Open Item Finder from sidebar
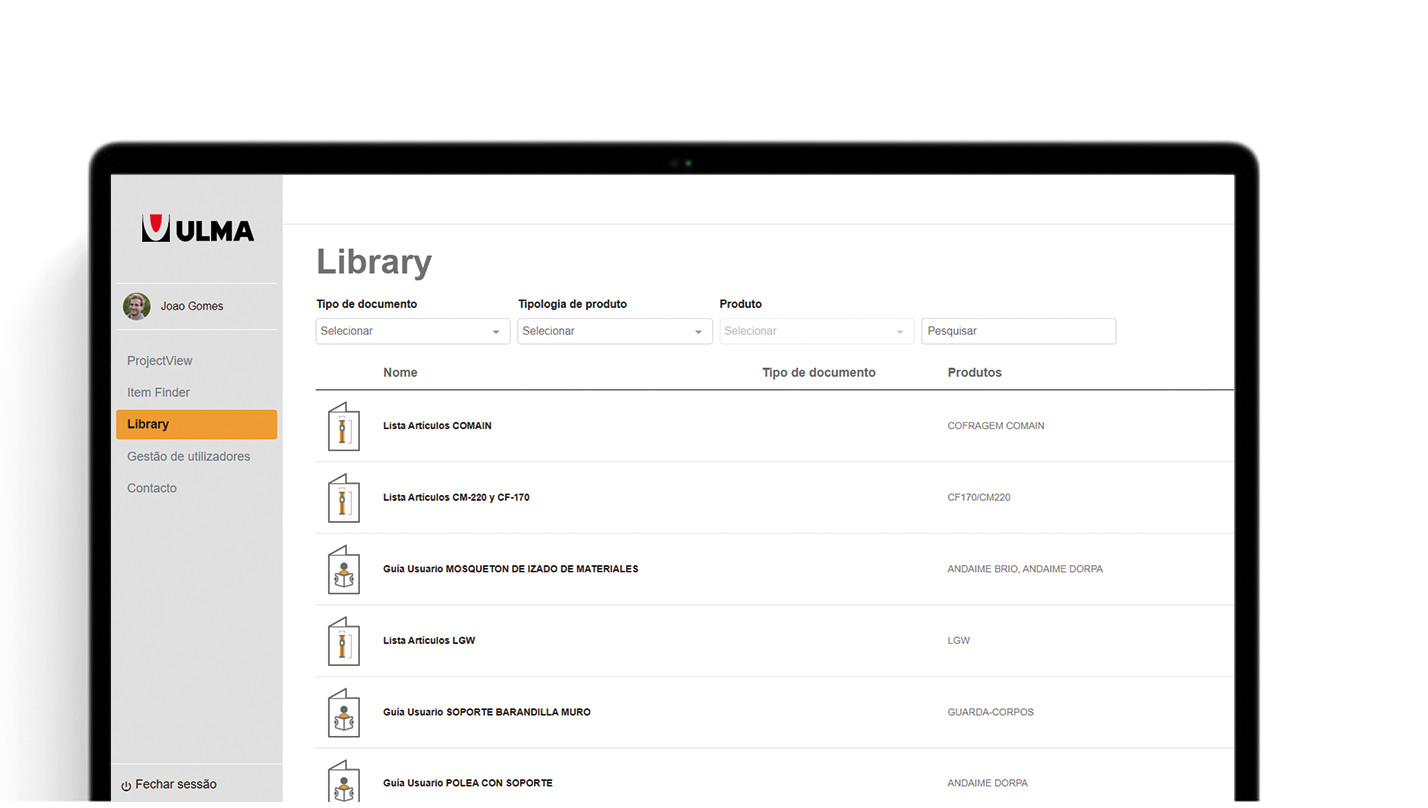 (x=158, y=393)
